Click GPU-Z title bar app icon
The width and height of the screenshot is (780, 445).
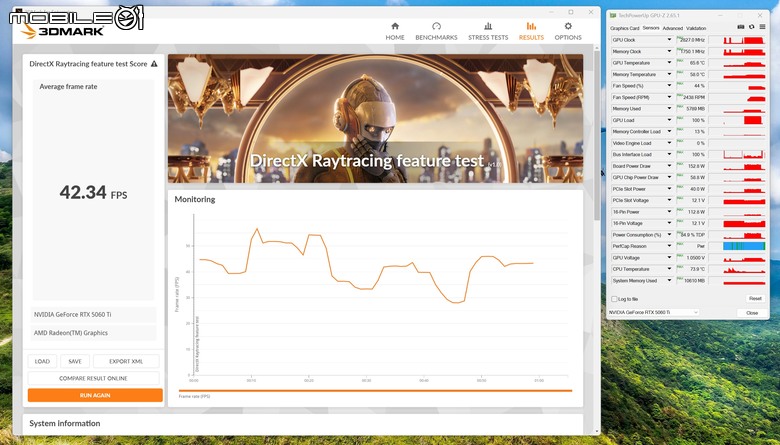click(612, 15)
